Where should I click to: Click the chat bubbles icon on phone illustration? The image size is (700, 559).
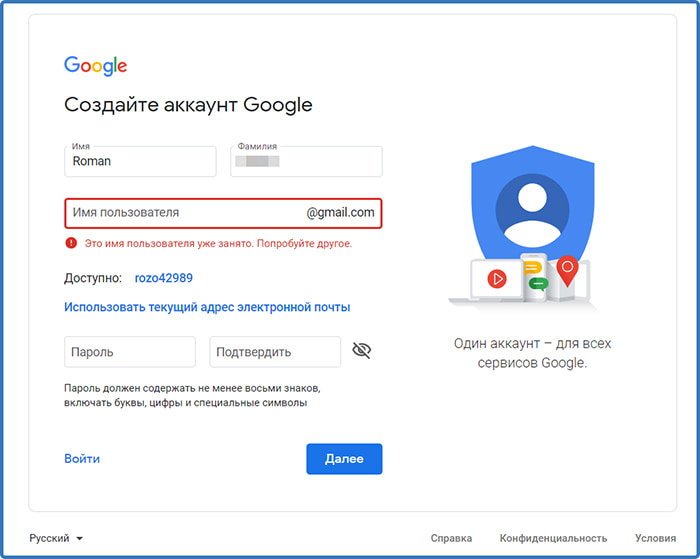pyautogui.click(x=535, y=276)
